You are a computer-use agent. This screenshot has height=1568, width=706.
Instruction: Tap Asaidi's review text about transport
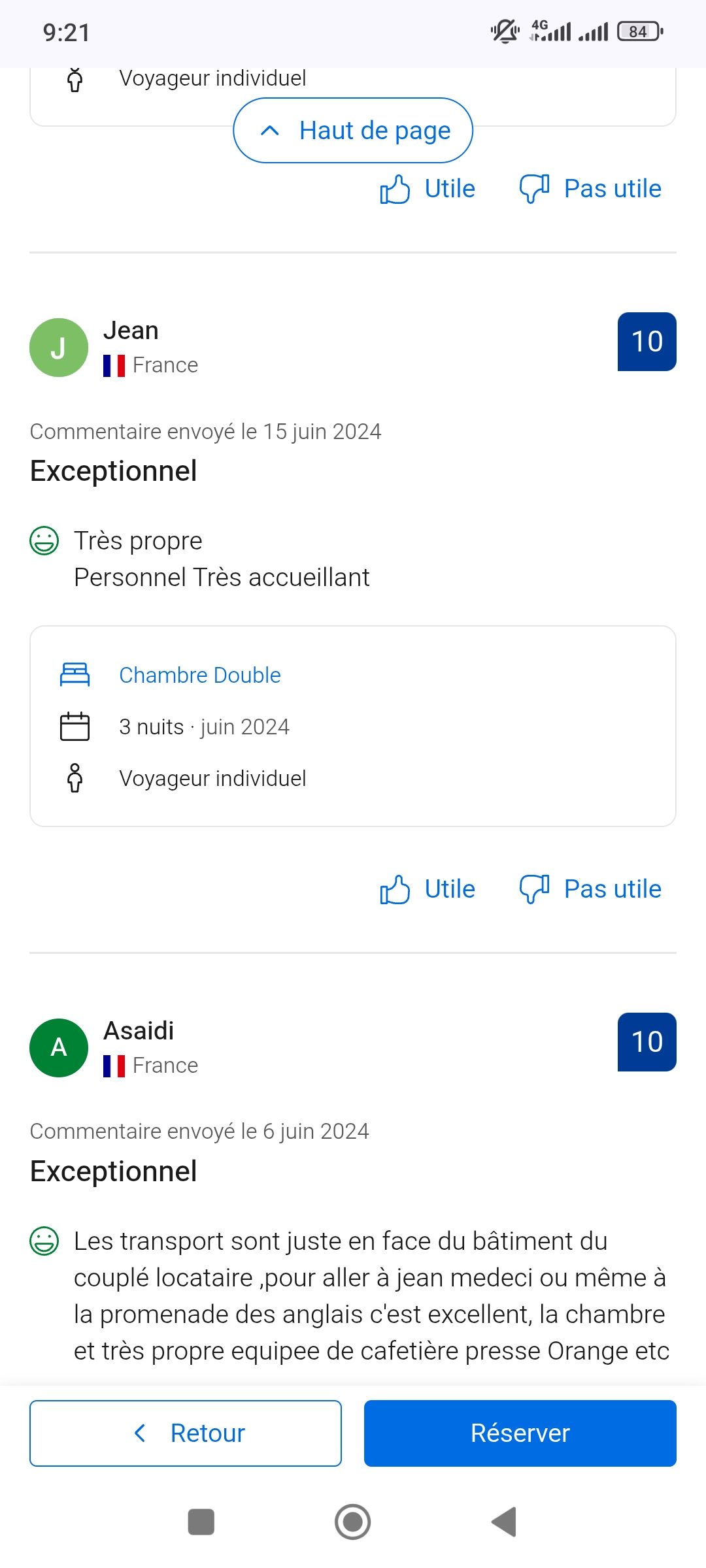click(371, 1296)
